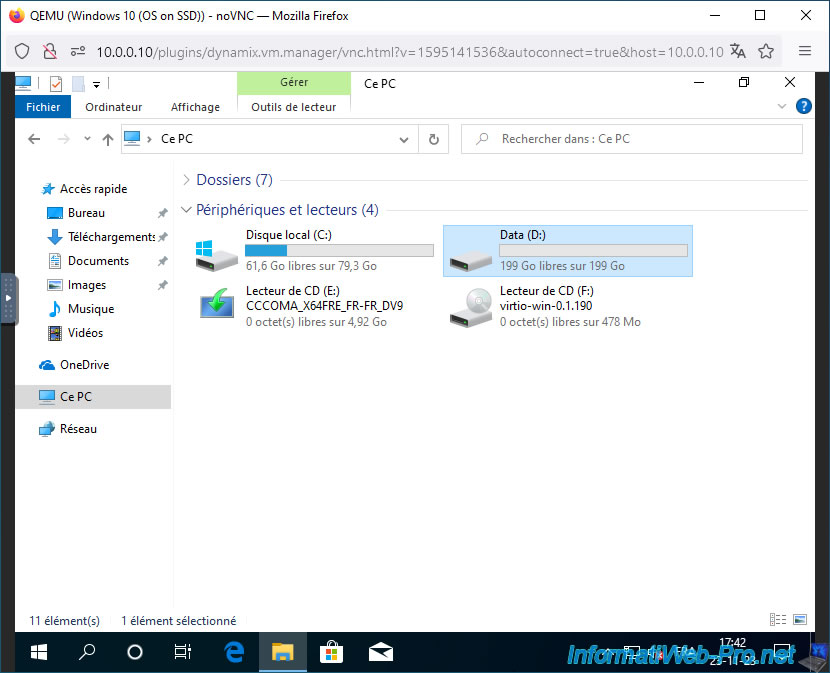
Task: Switch to details view in status bar
Action: 778,620
